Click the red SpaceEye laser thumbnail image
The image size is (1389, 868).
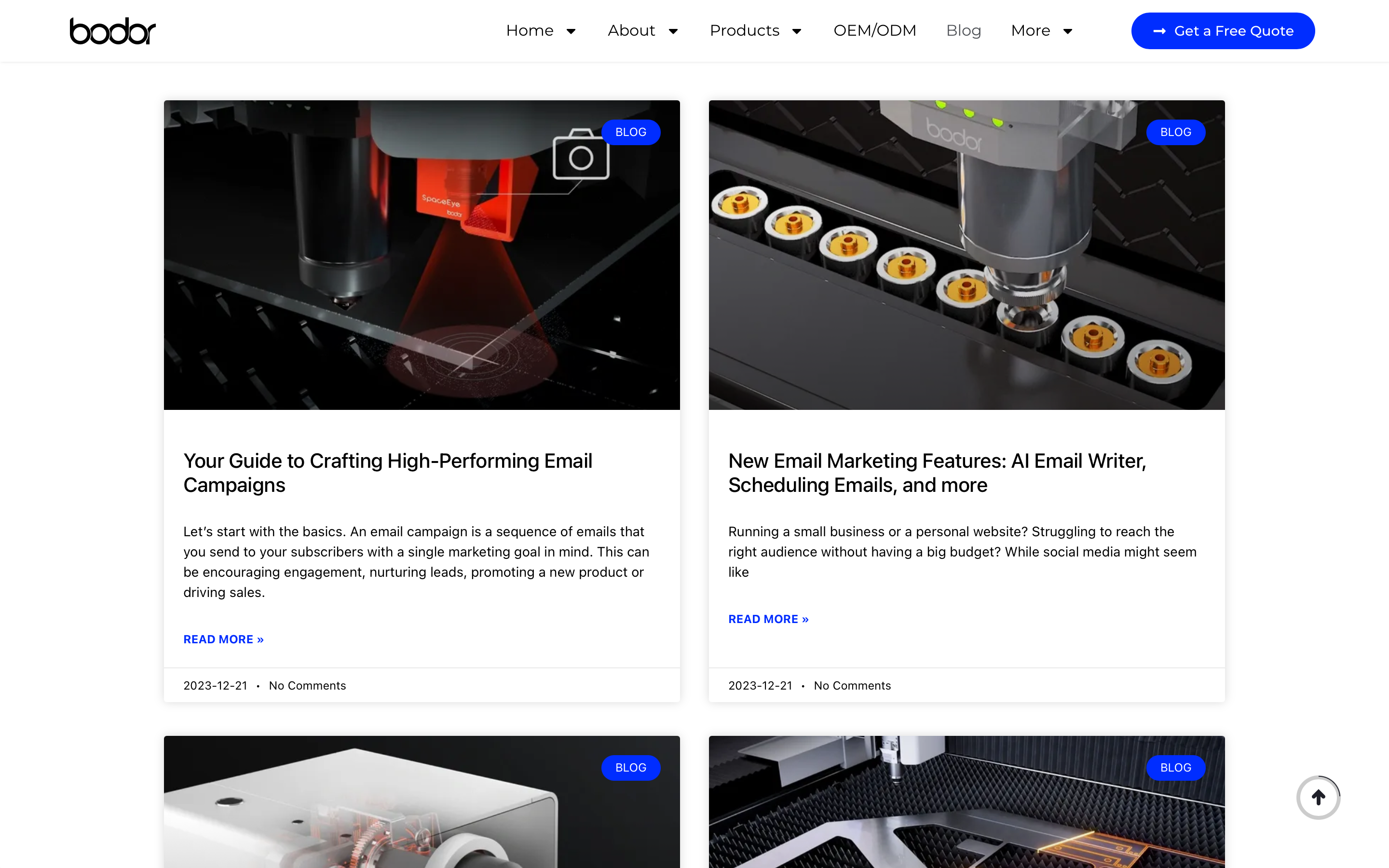[422, 255]
